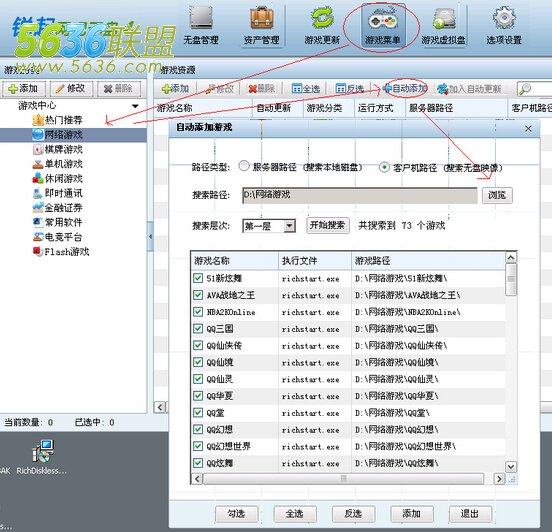Open the 游戏更新 game update icon
This screenshot has height=532, width=552.
pyautogui.click(x=322, y=26)
